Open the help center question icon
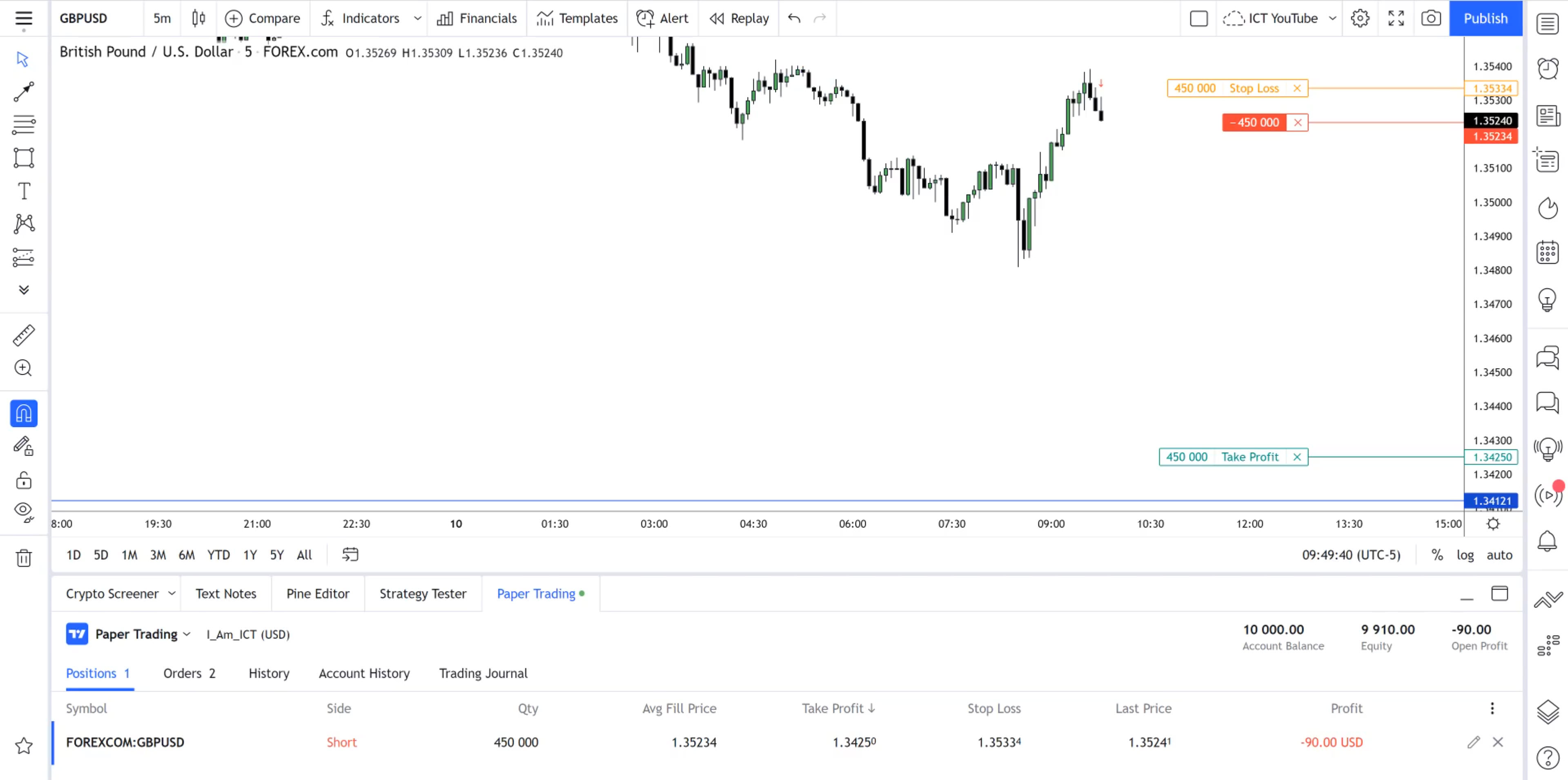The image size is (1568, 780). 1547,758
